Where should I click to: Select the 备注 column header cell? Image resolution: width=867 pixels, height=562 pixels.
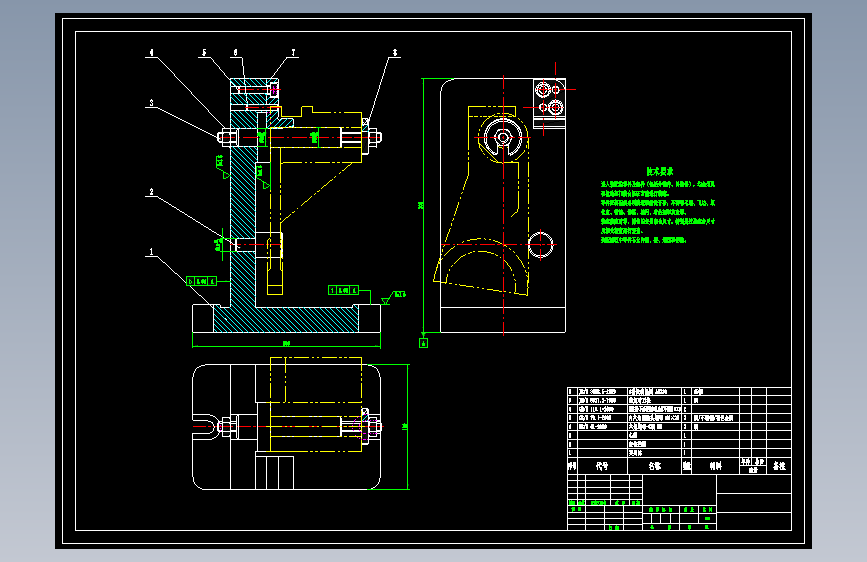click(779, 466)
